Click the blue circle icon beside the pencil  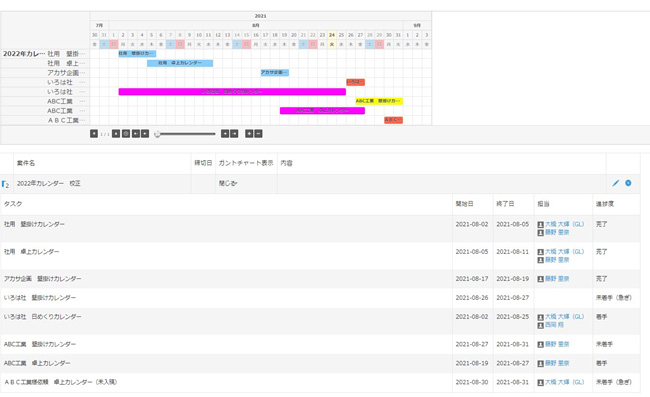click(x=628, y=183)
